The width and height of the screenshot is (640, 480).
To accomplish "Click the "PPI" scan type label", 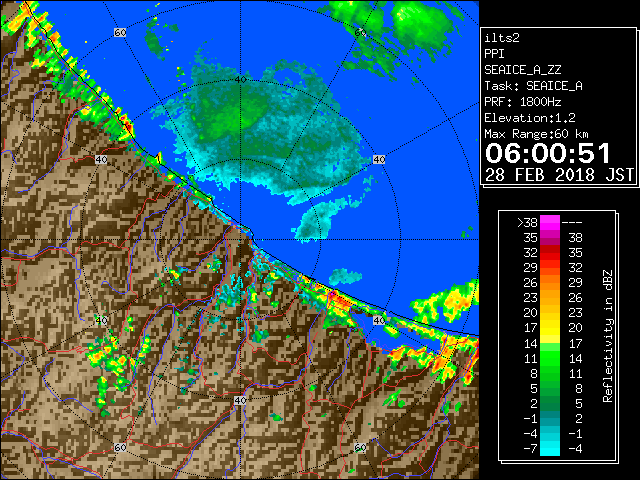I will pos(494,54).
